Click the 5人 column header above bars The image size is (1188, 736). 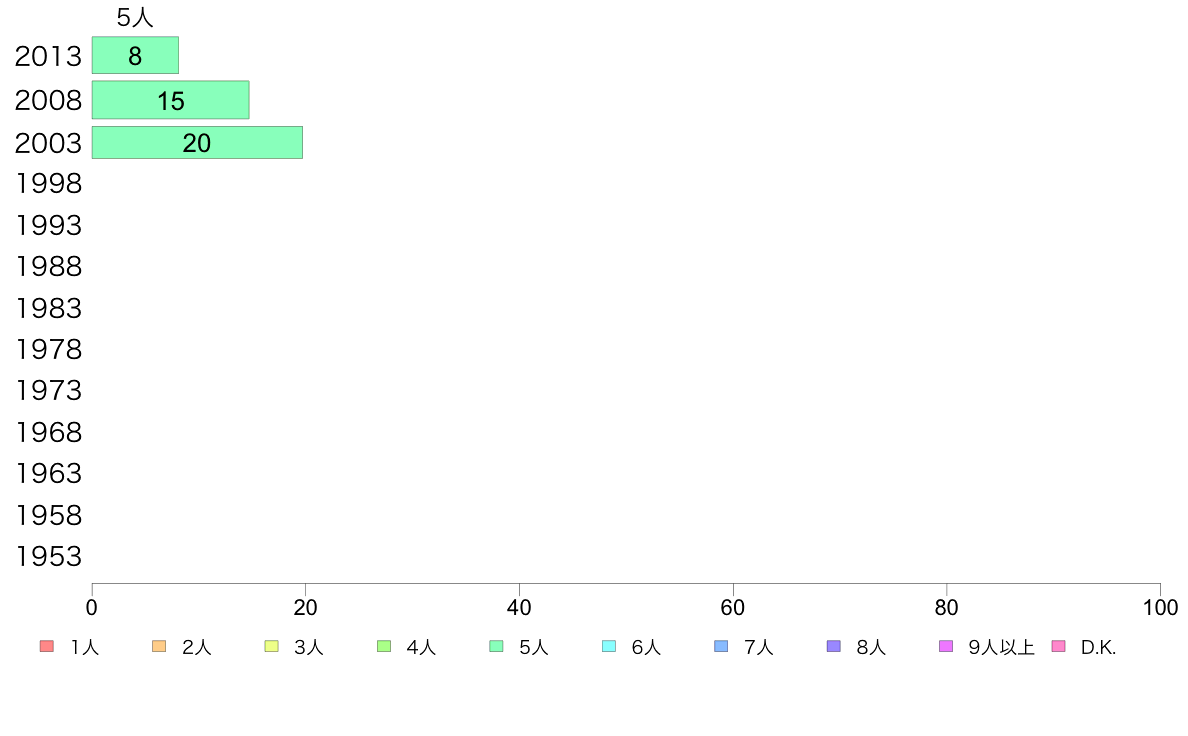[x=135, y=17]
